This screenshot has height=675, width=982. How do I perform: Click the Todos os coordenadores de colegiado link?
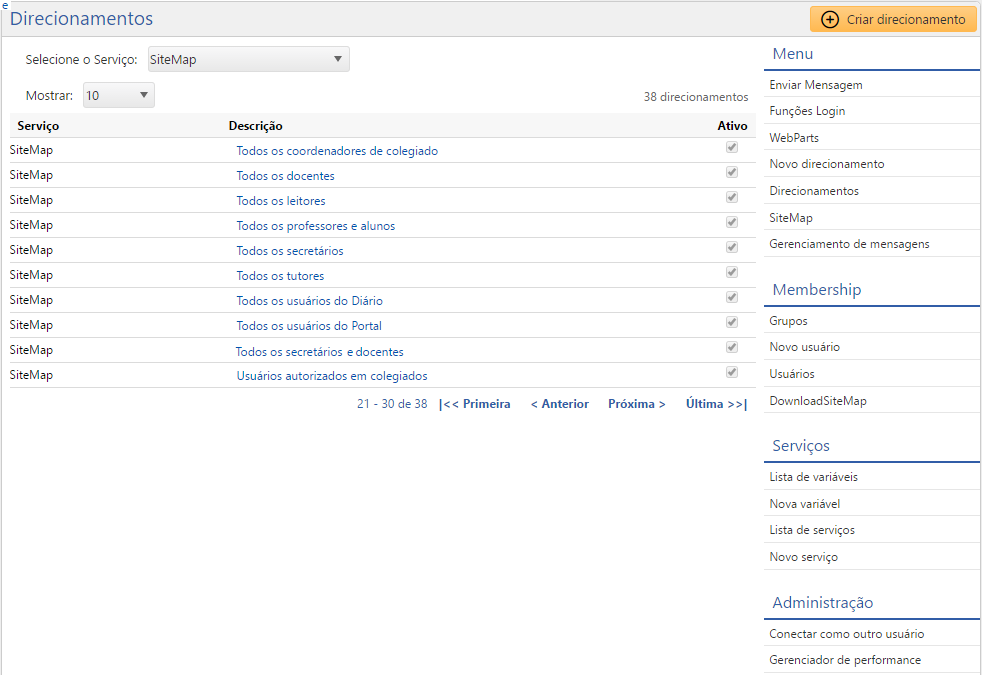click(x=337, y=151)
